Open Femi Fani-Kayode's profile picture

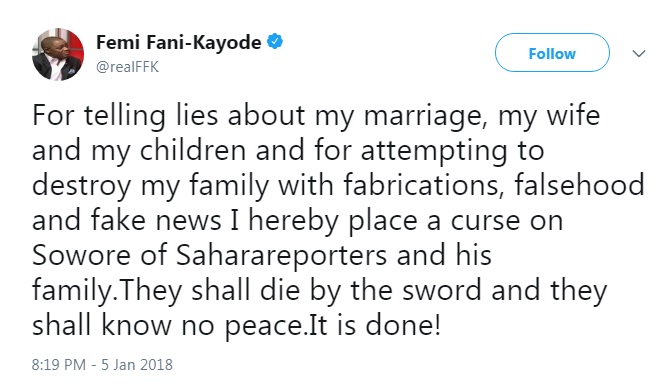(58, 54)
